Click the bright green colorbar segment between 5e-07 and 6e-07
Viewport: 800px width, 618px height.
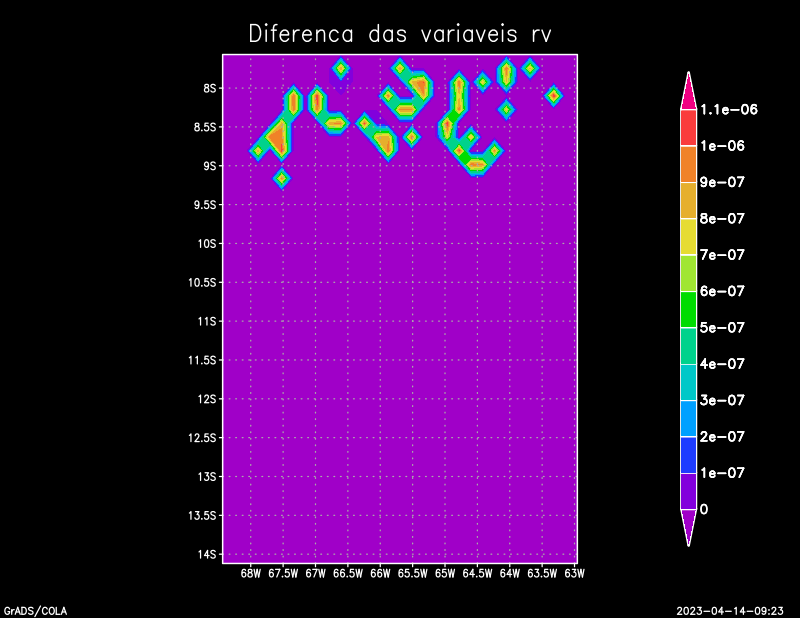pyautogui.click(x=688, y=309)
